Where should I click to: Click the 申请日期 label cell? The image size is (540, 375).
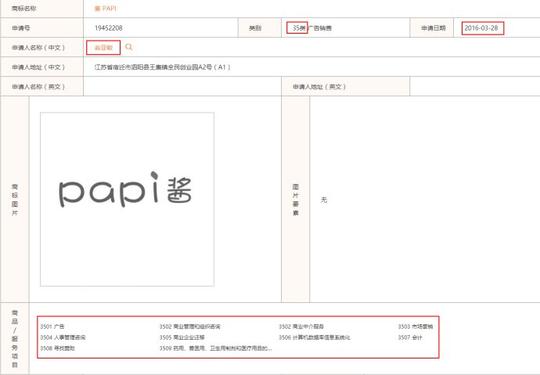pos(433,28)
